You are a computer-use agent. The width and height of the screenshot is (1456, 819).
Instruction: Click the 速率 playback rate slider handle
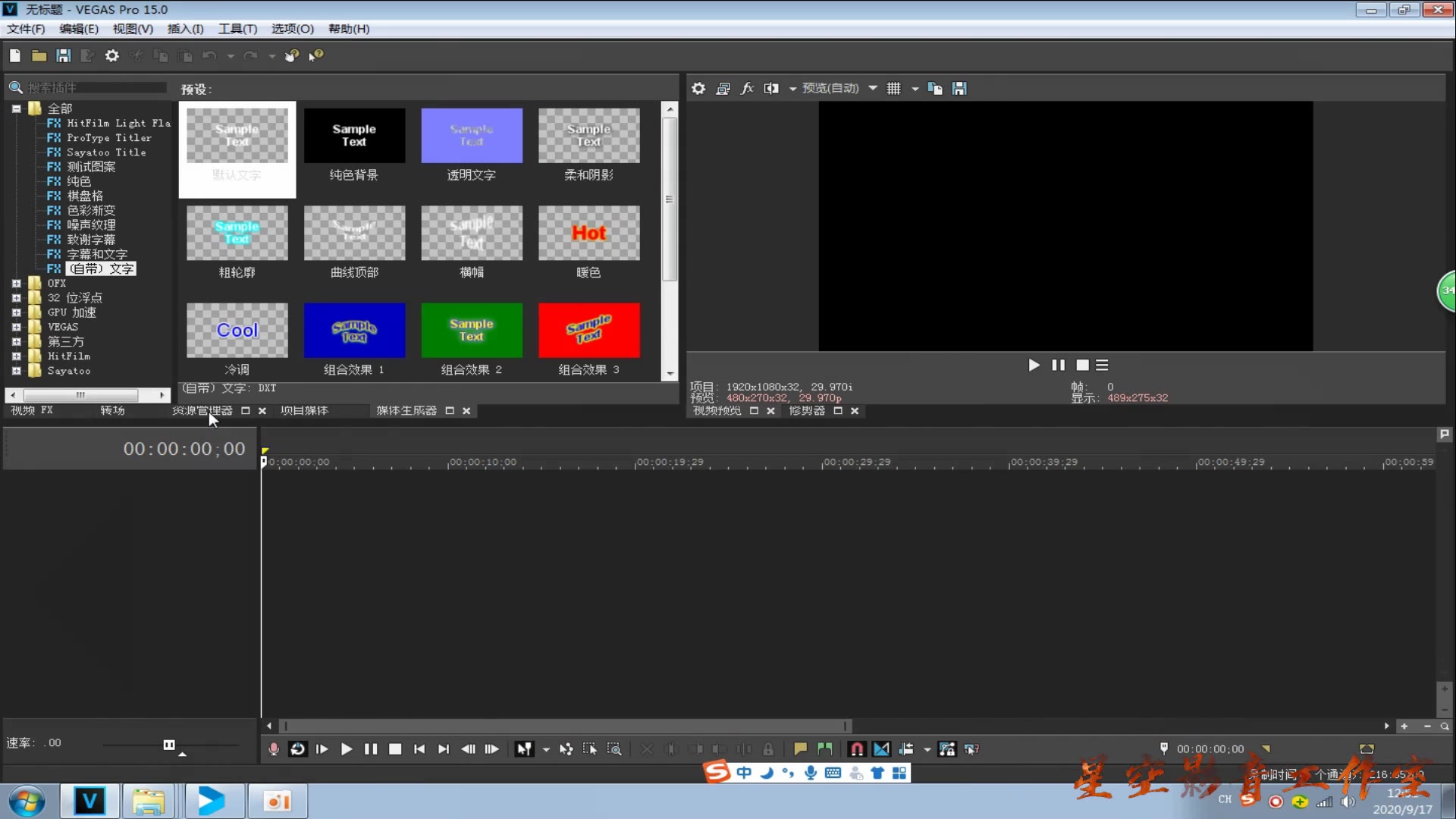coord(169,745)
